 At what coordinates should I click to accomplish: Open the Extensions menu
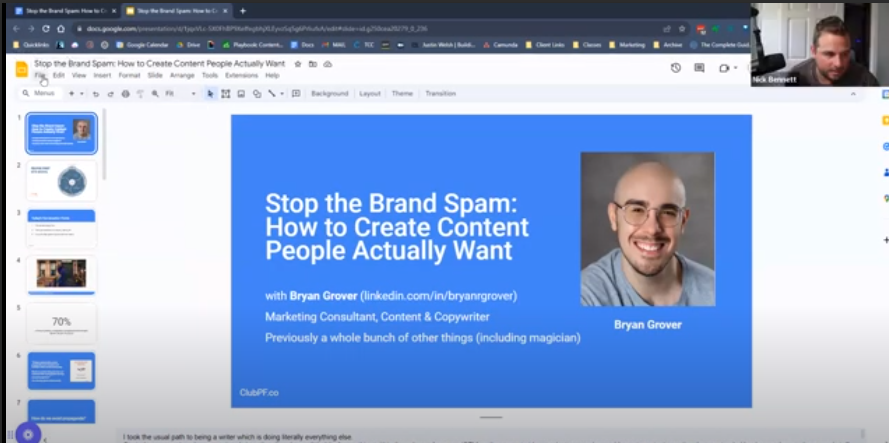click(x=242, y=75)
